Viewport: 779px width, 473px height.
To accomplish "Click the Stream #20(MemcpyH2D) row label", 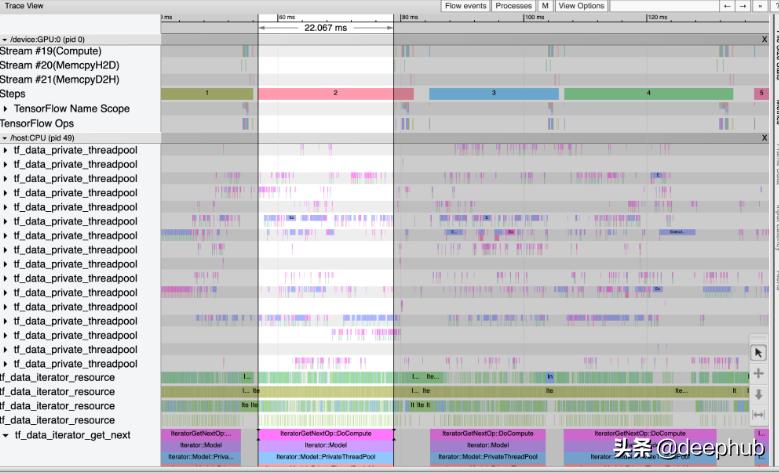I will click(x=60, y=65).
